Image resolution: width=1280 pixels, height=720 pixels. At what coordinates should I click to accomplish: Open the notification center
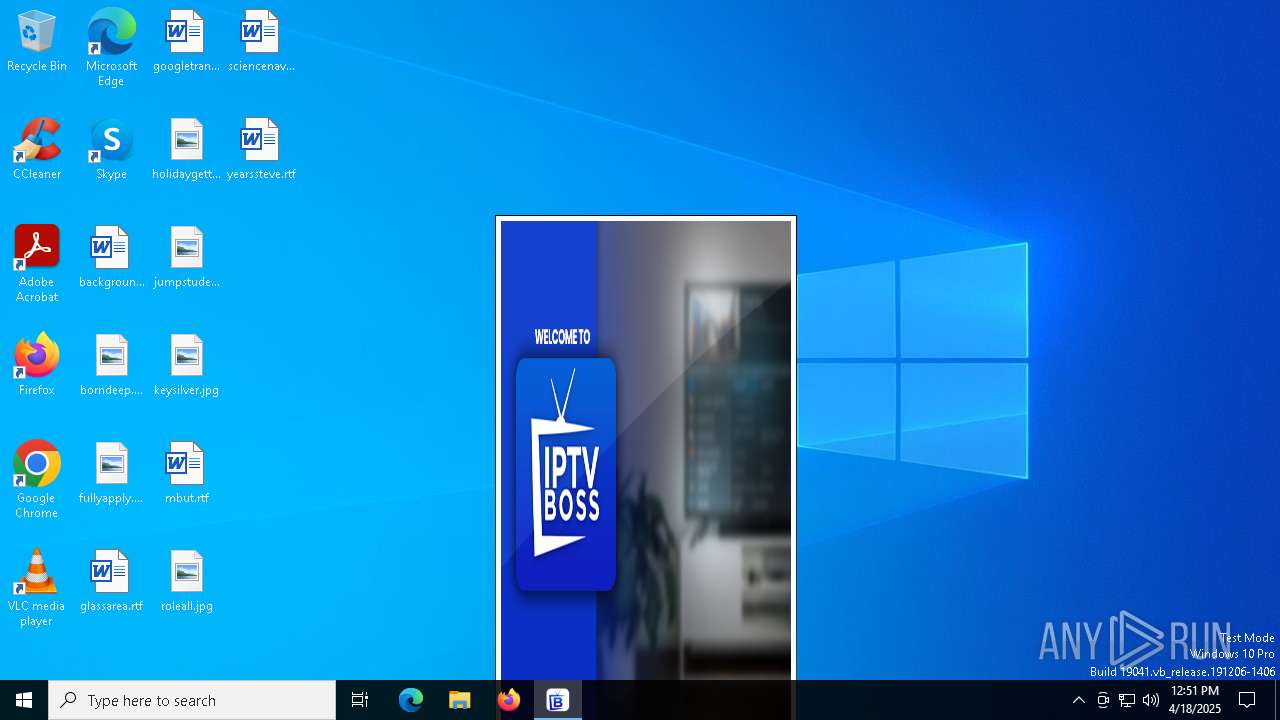pos(1247,700)
